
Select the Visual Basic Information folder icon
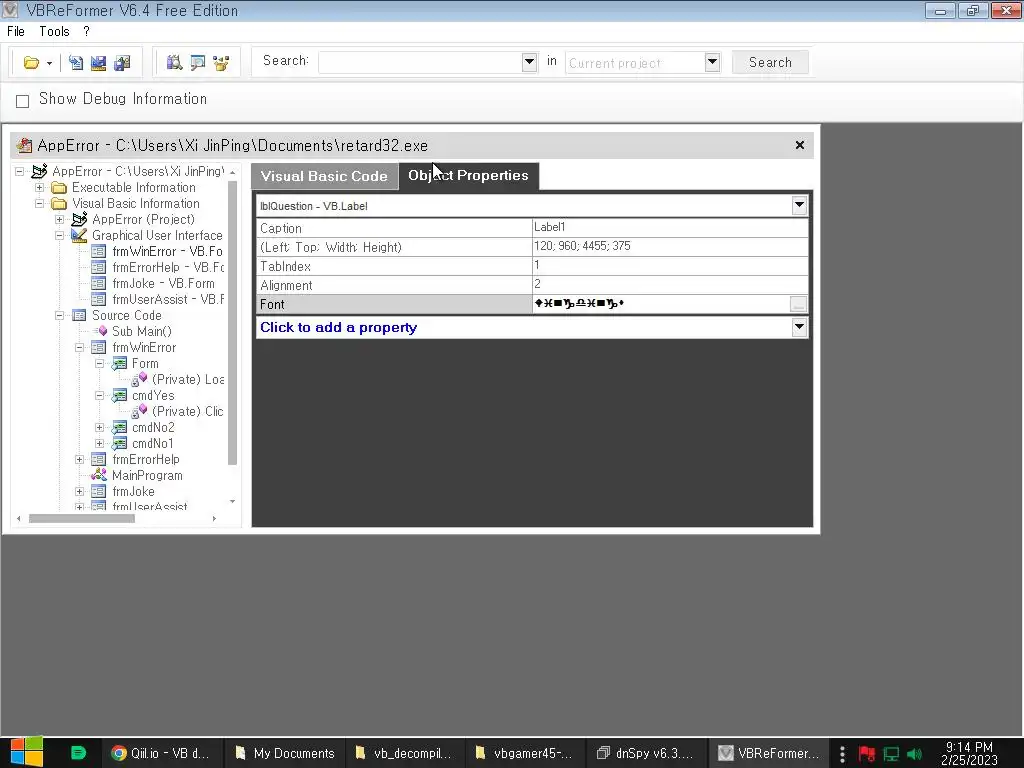[x=59, y=203]
